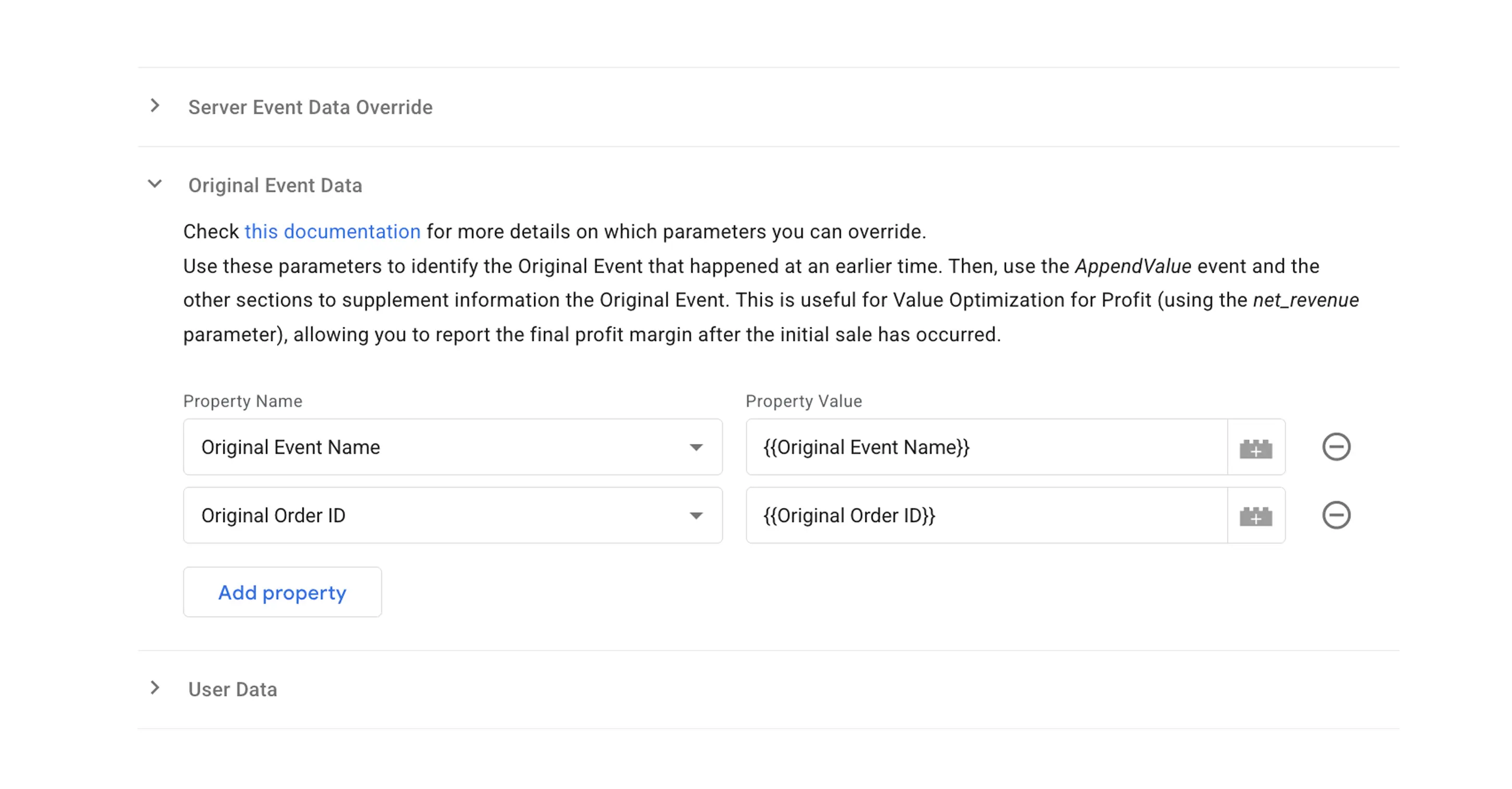
Task: Click the chevron next to User Data
Action: [x=155, y=688]
